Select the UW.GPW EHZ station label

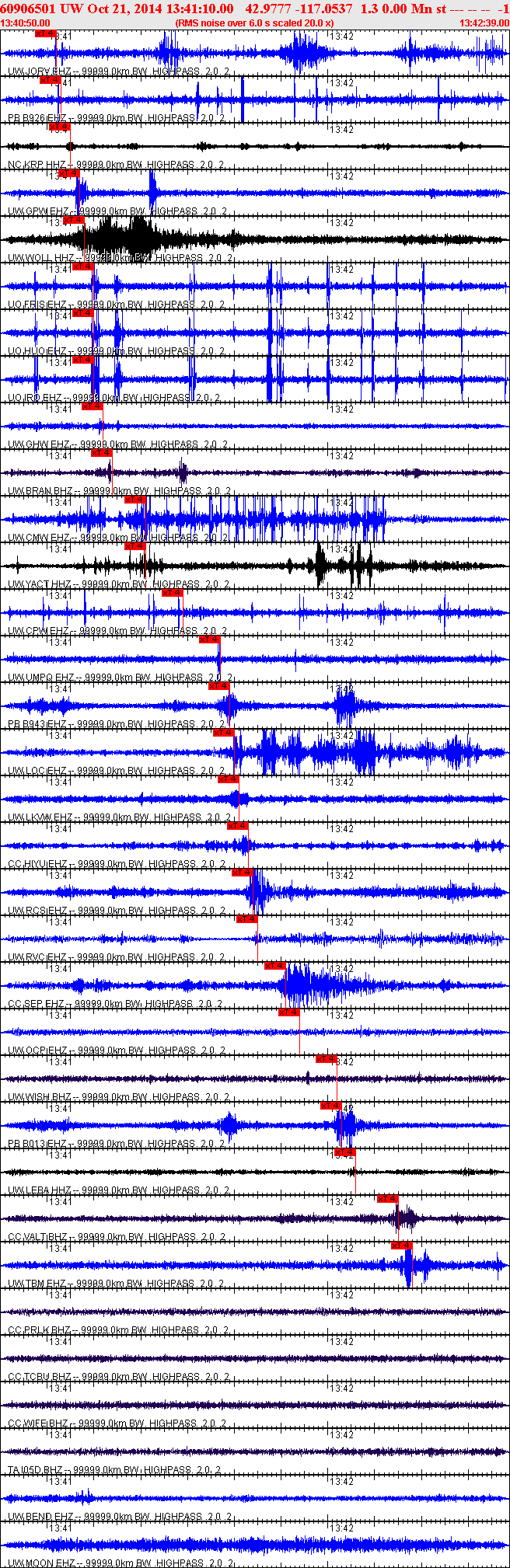coord(39,211)
